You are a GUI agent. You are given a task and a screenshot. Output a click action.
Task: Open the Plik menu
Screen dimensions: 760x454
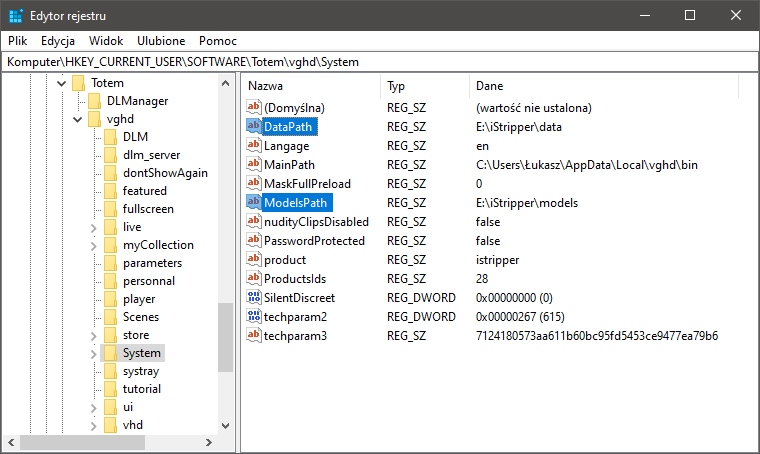[x=18, y=41]
